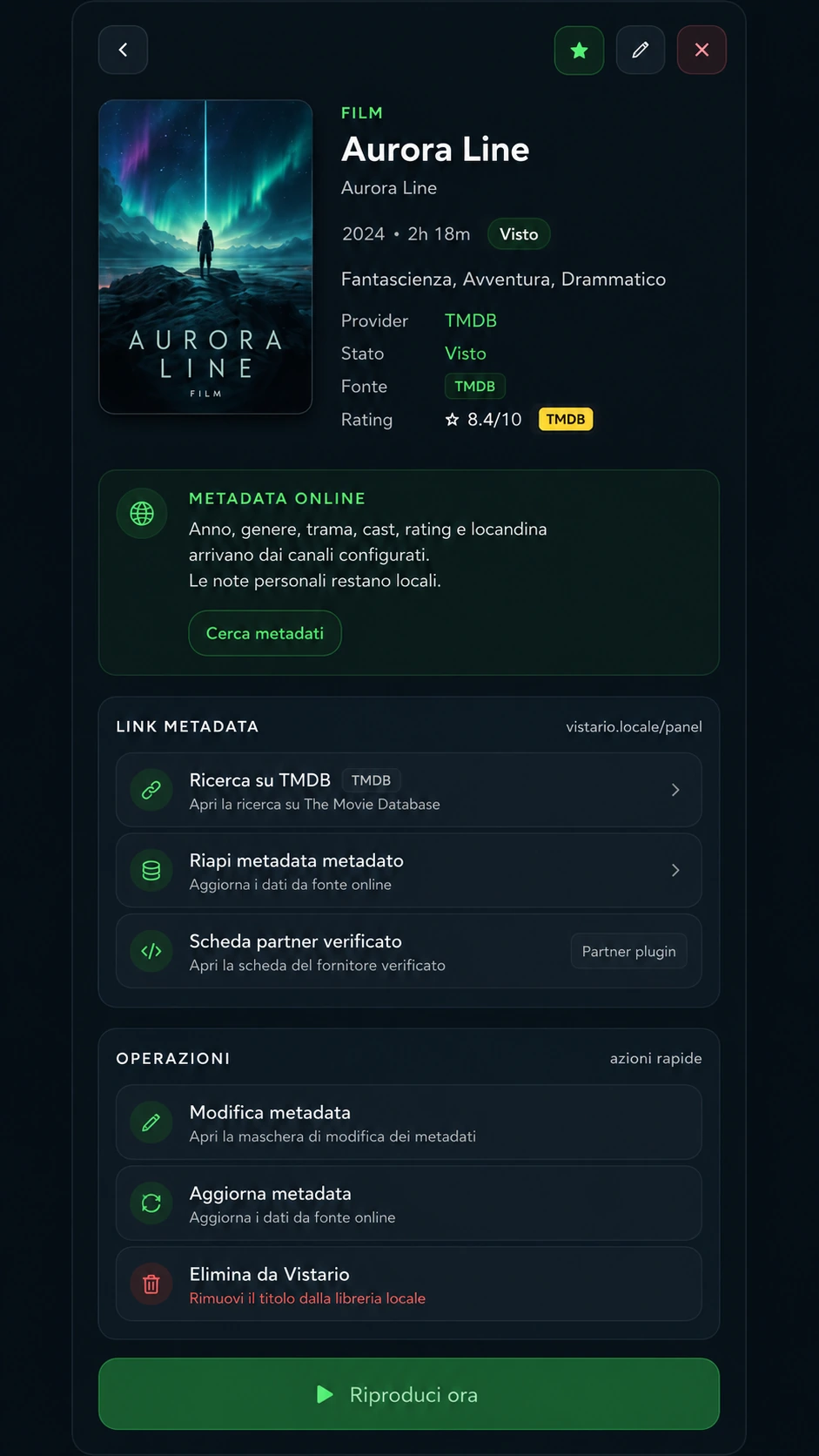Click the database icon for Riapi metadata
819x1456 pixels.
point(151,871)
